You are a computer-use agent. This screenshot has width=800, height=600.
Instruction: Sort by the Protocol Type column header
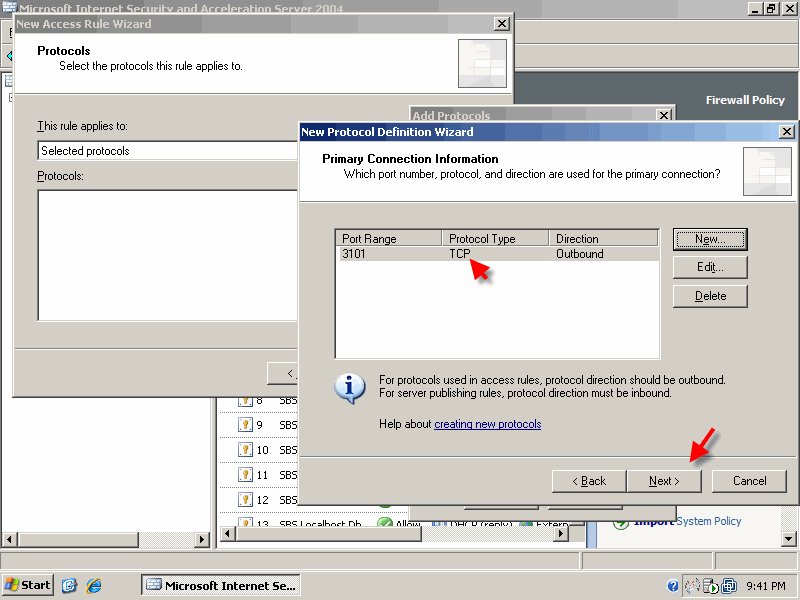pyautogui.click(x=495, y=239)
